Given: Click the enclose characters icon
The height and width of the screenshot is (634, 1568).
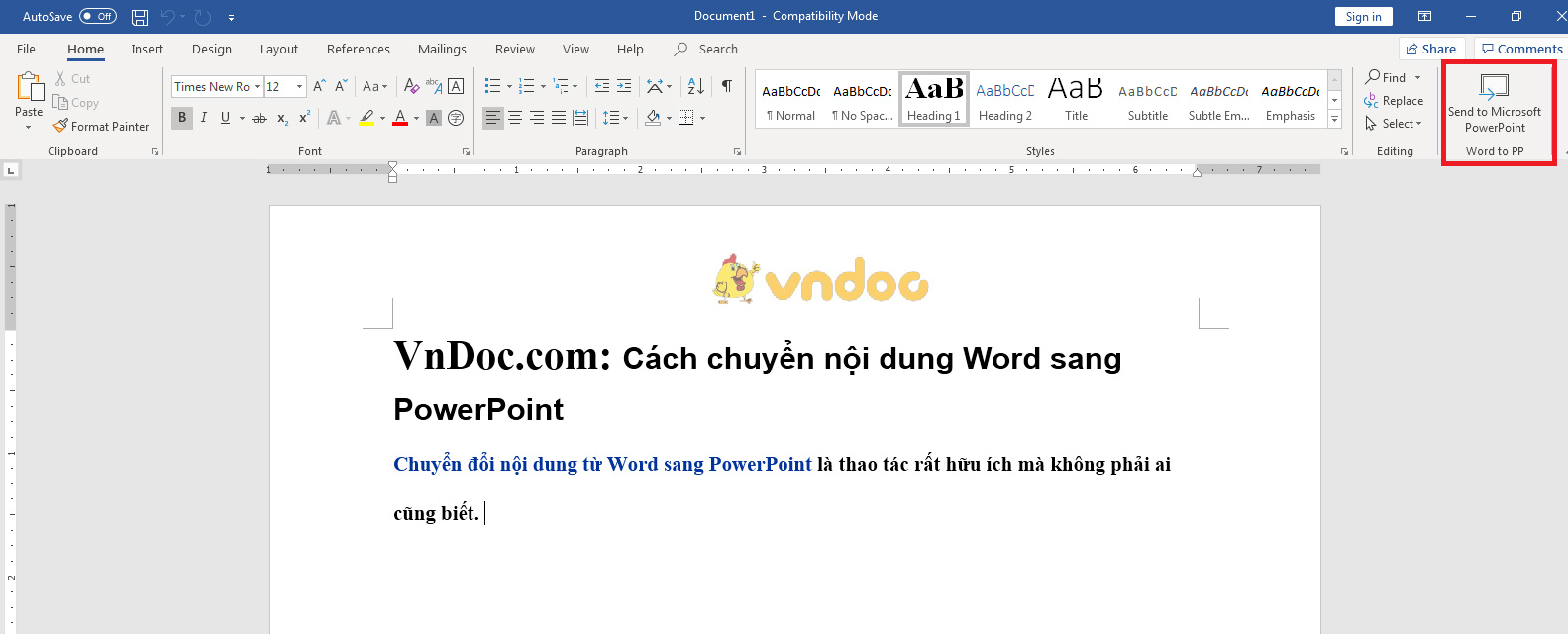Looking at the screenshot, I should click(456, 118).
